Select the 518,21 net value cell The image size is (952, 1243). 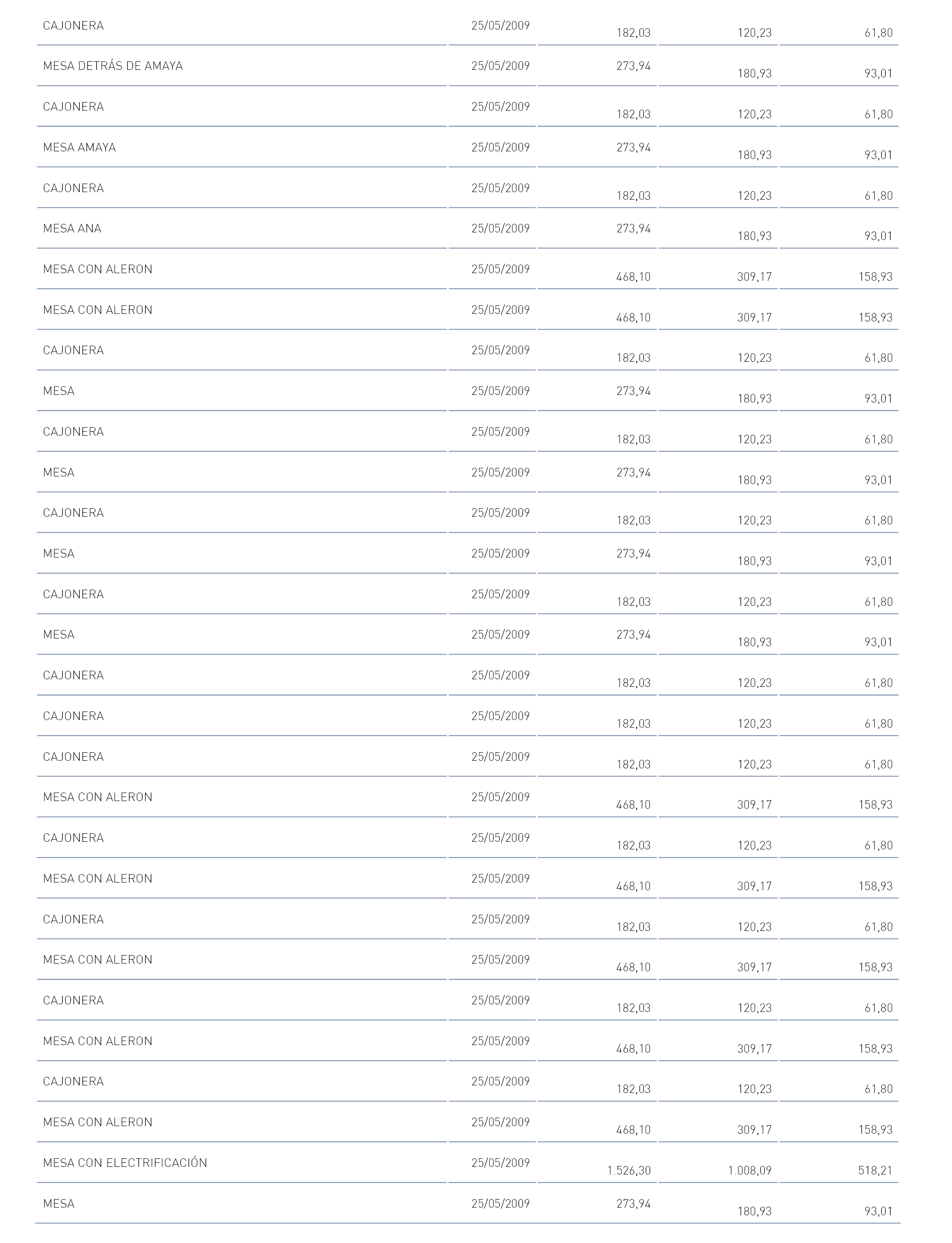[x=875, y=1170]
